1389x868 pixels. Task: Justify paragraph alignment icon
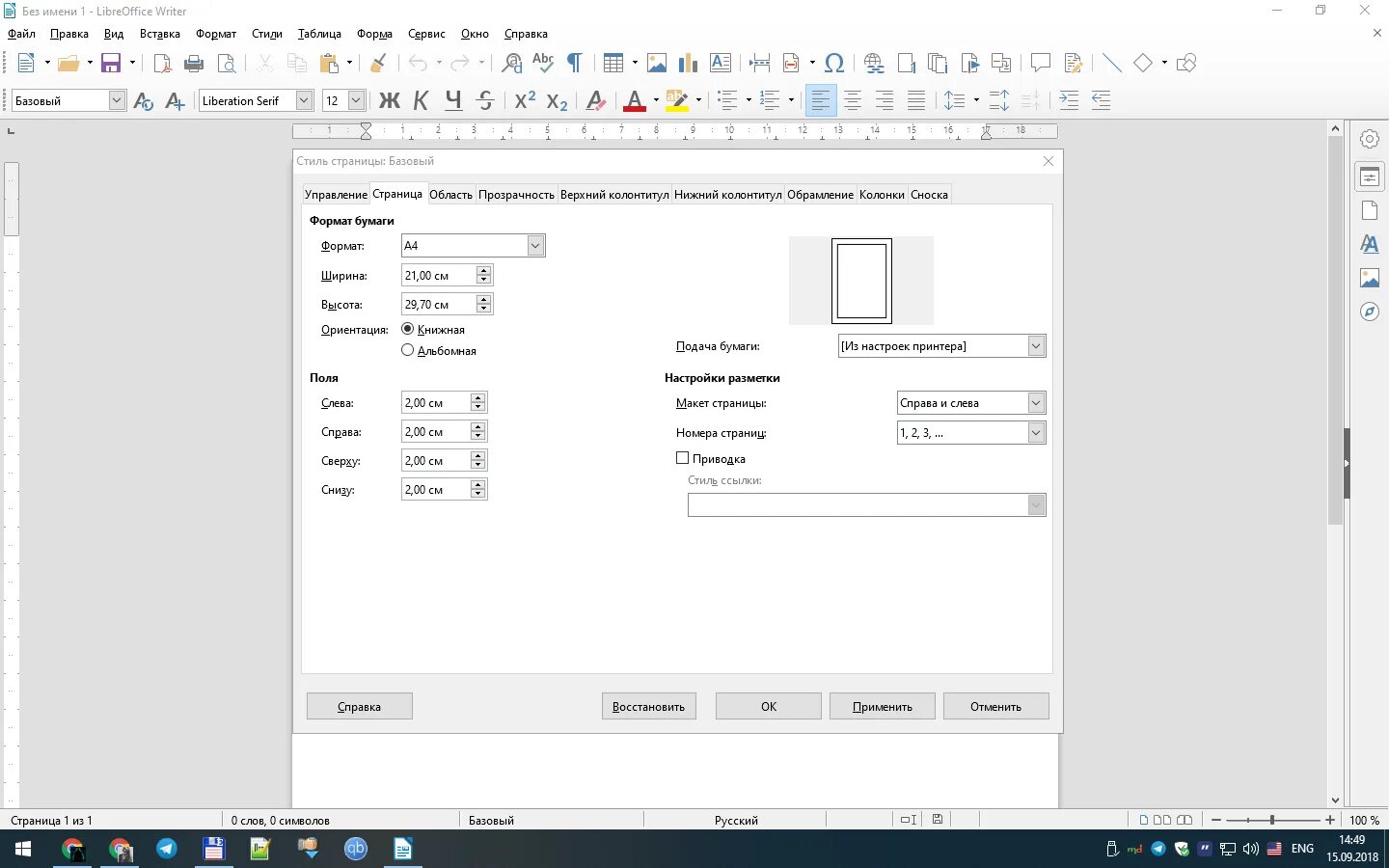pos(916,100)
